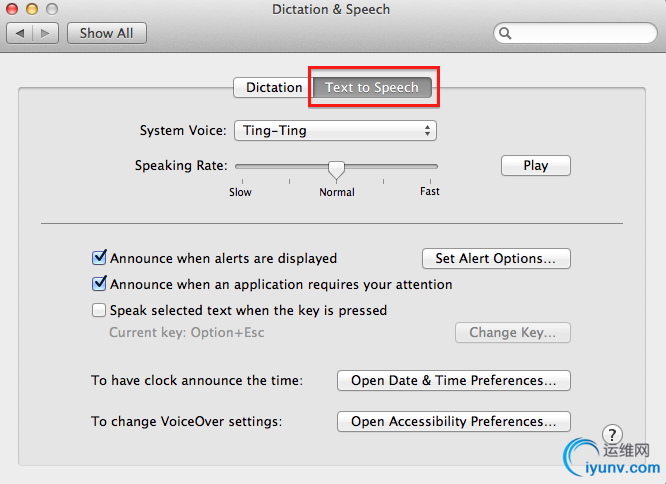Click into the search field

click(580, 33)
